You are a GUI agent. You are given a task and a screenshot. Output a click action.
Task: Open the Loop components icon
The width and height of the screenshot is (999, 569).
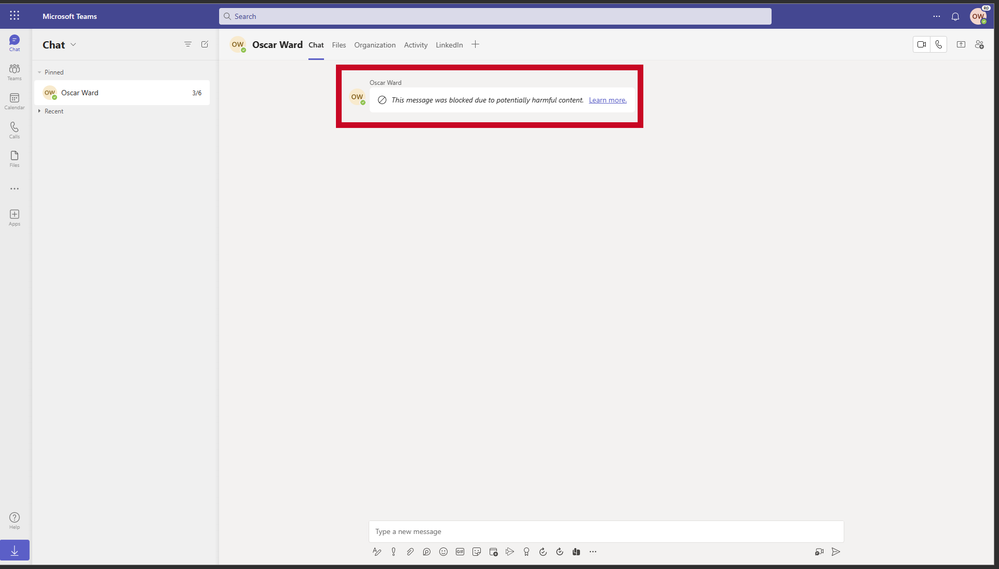click(427, 552)
